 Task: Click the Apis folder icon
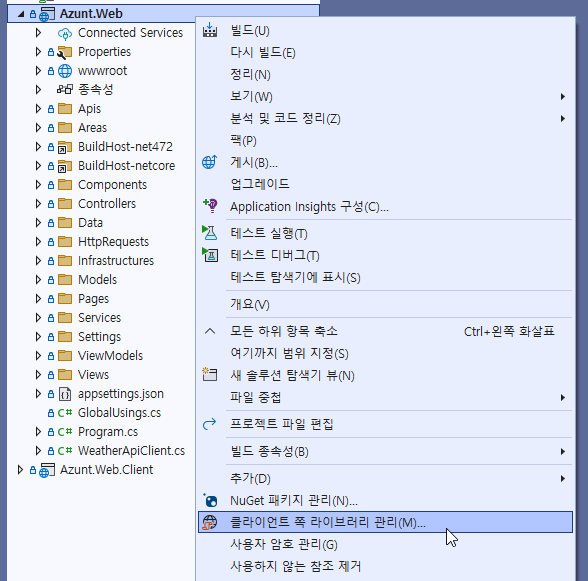coord(65,109)
